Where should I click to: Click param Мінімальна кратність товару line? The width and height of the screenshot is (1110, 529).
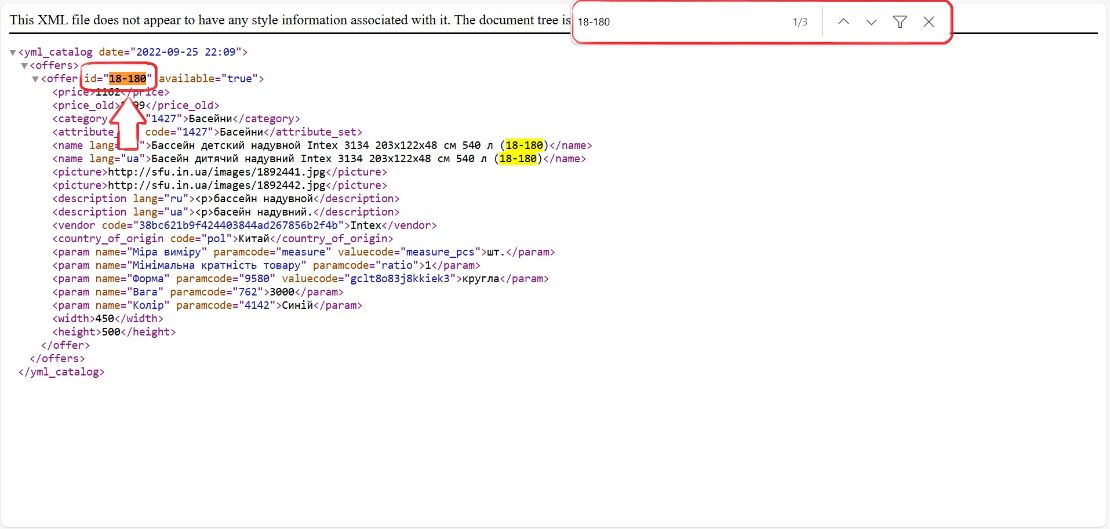(x=266, y=265)
